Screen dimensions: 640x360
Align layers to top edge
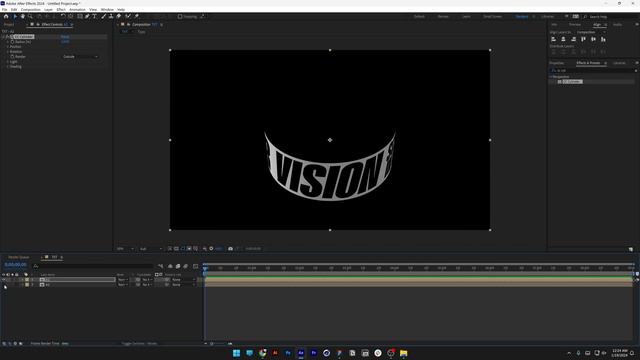583,39
